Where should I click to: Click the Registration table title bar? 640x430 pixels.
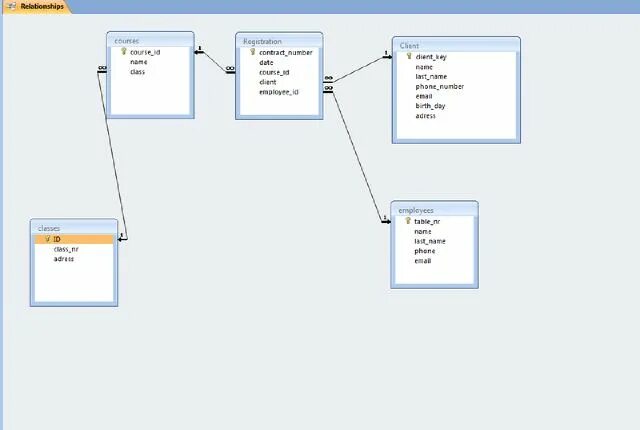point(279,41)
